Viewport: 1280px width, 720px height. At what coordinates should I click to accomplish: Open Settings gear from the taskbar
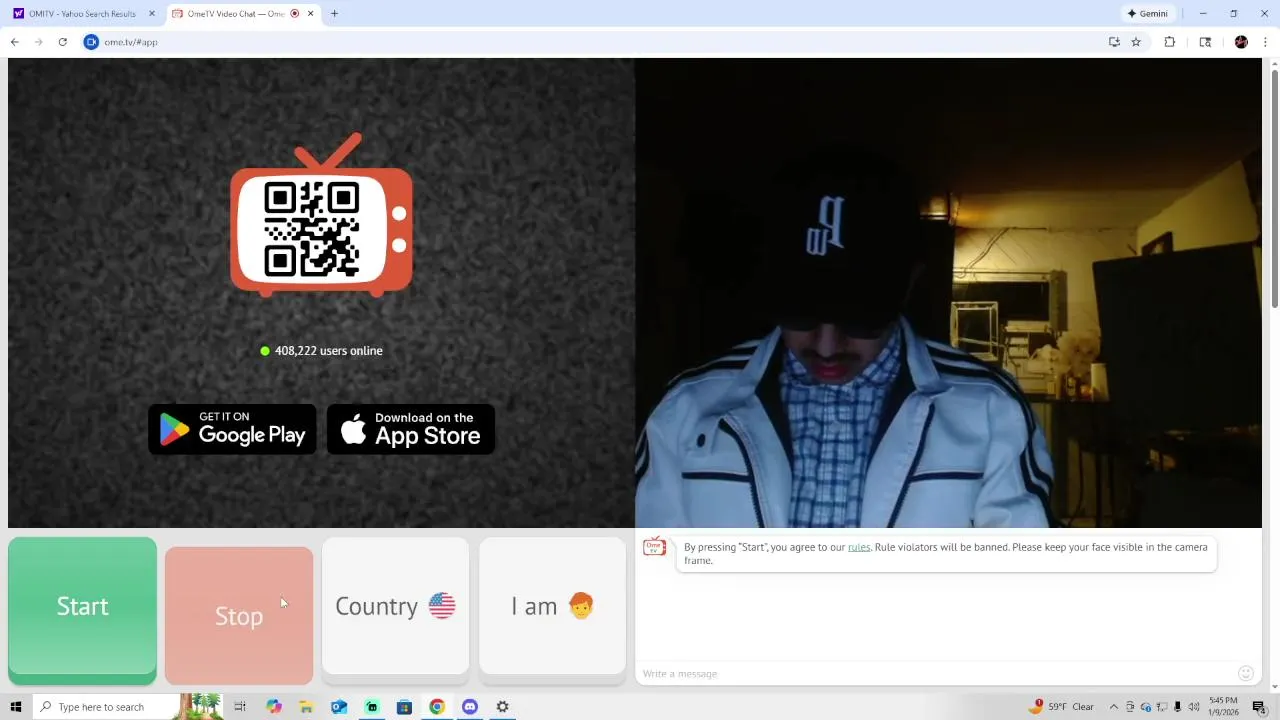tap(503, 707)
